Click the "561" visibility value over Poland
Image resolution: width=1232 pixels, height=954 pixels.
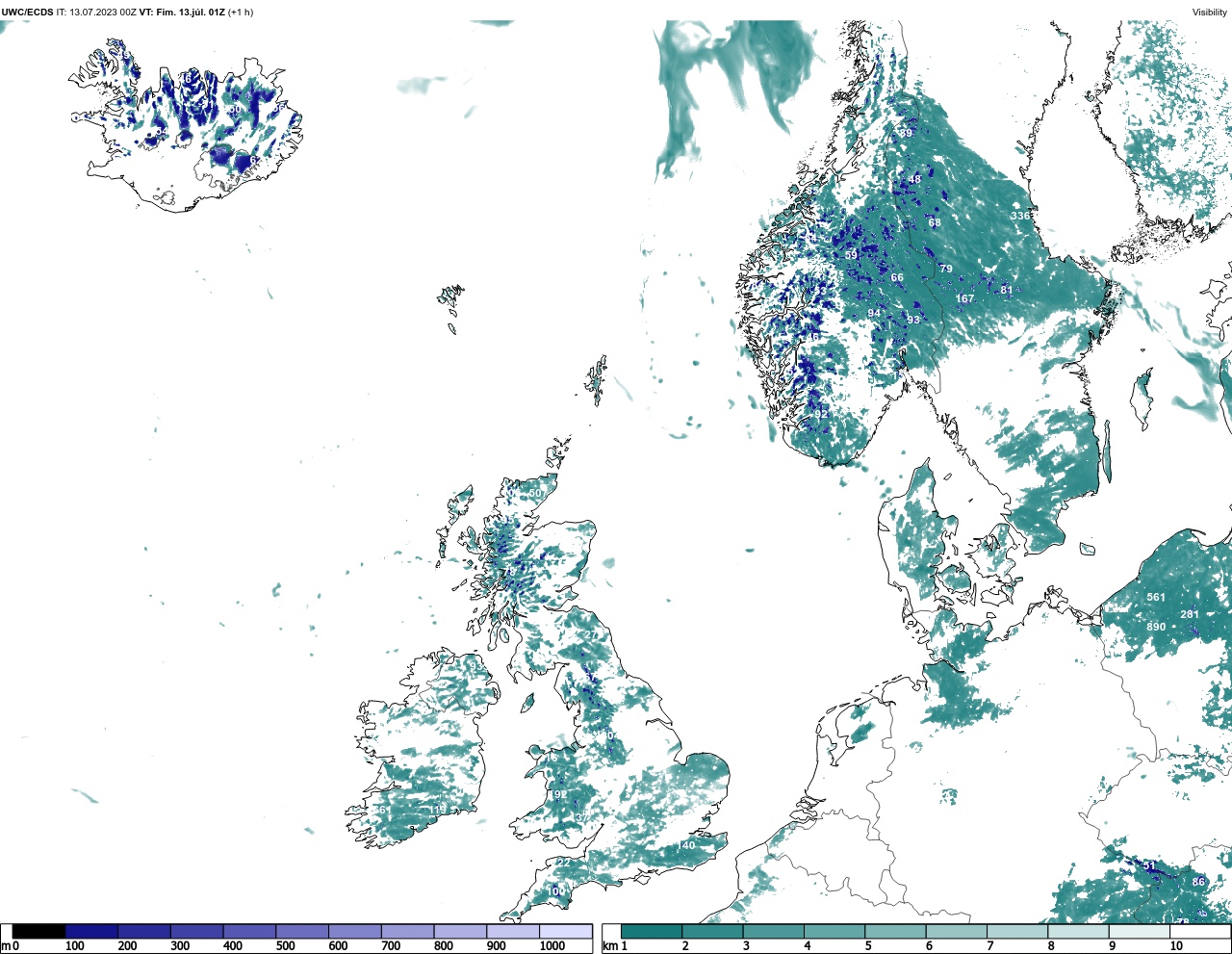pyautogui.click(x=1156, y=597)
